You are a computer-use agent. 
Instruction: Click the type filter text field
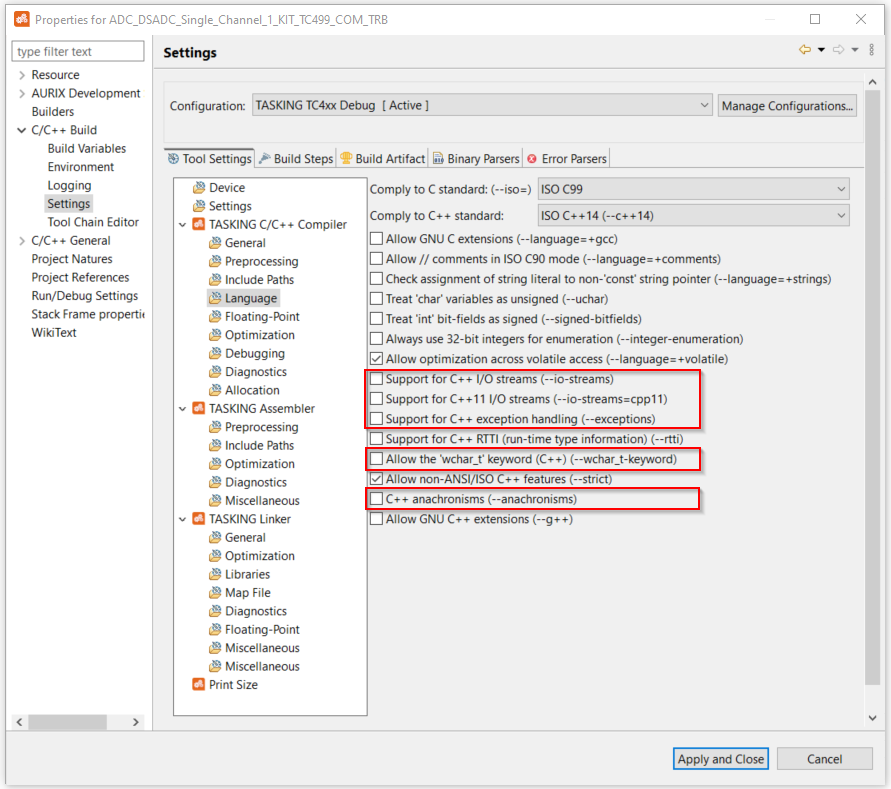[78, 51]
